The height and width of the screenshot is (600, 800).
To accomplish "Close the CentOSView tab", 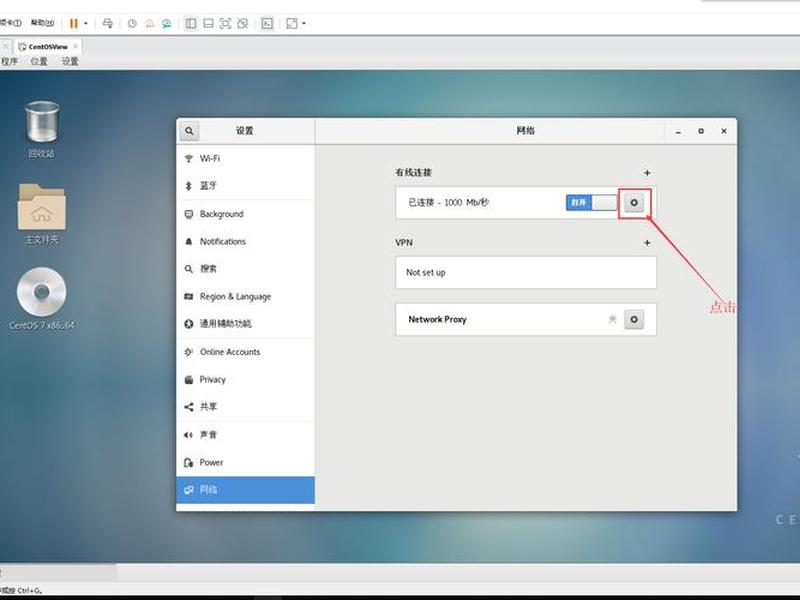I will coord(76,46).
